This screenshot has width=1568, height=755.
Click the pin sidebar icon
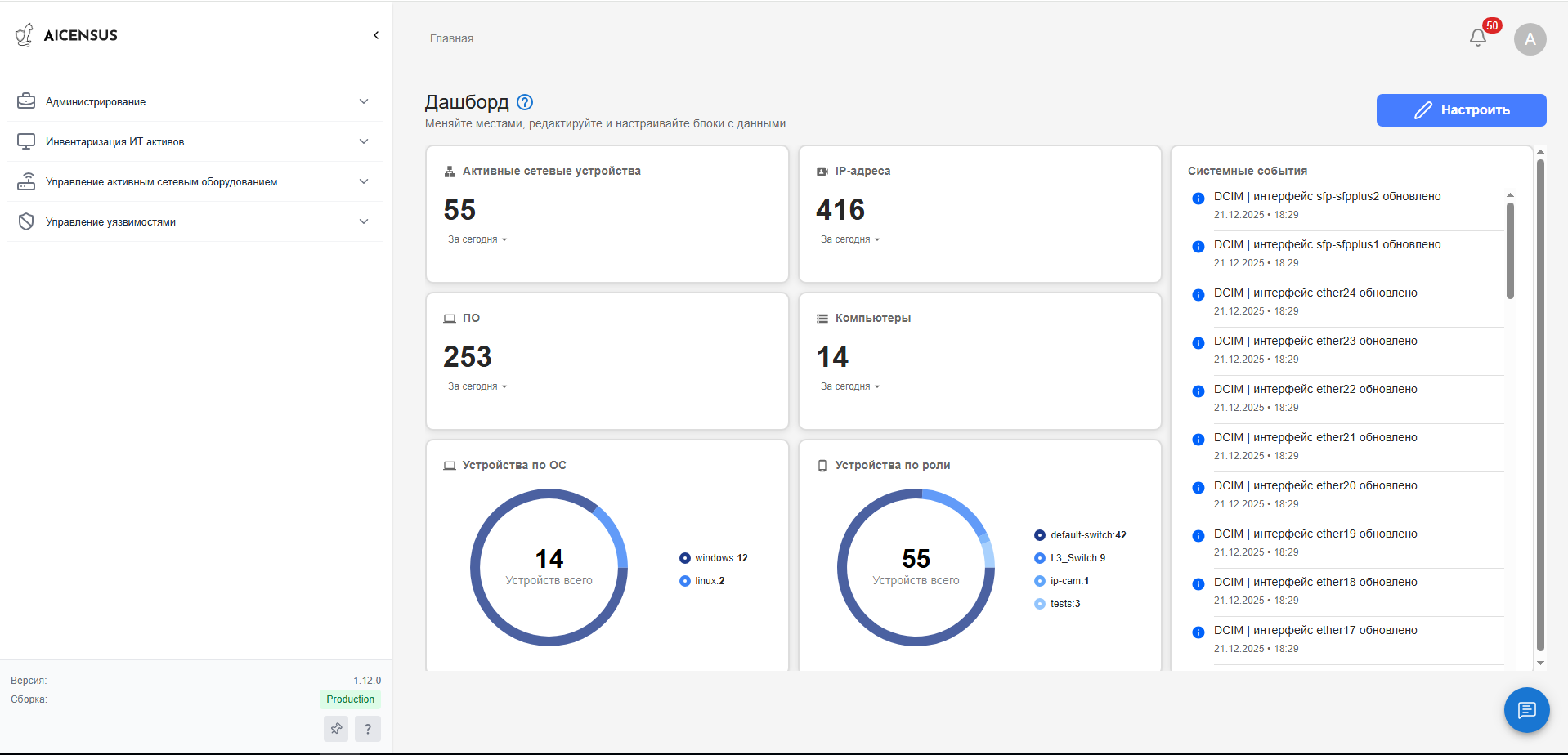coord(336,728)
